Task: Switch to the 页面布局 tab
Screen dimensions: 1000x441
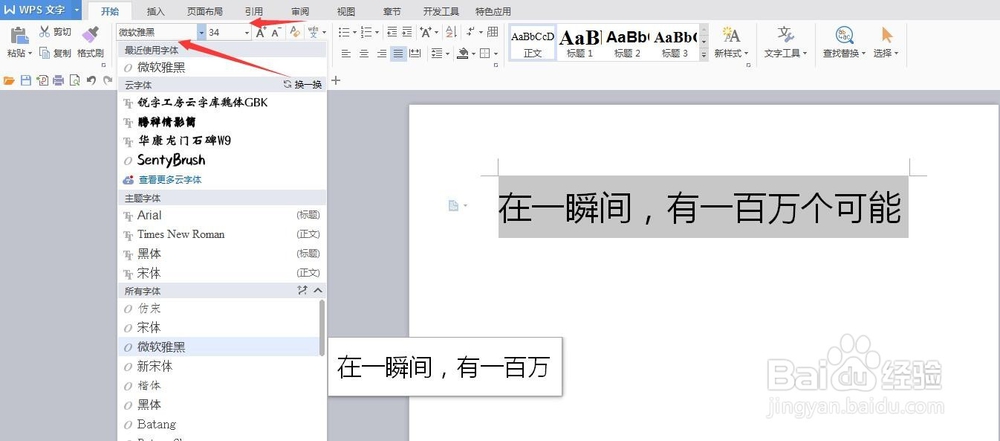Action: (x=205, y=11)
